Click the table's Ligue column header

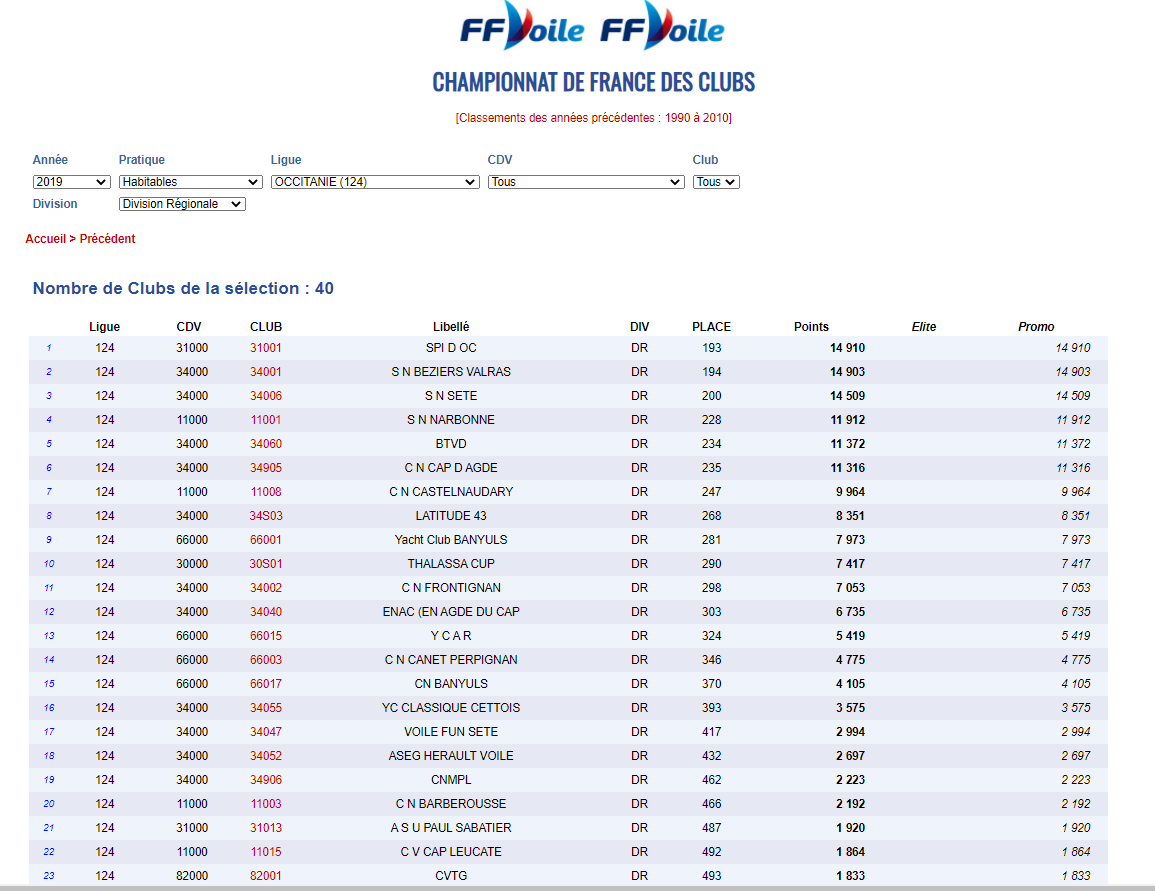(105, 327)
